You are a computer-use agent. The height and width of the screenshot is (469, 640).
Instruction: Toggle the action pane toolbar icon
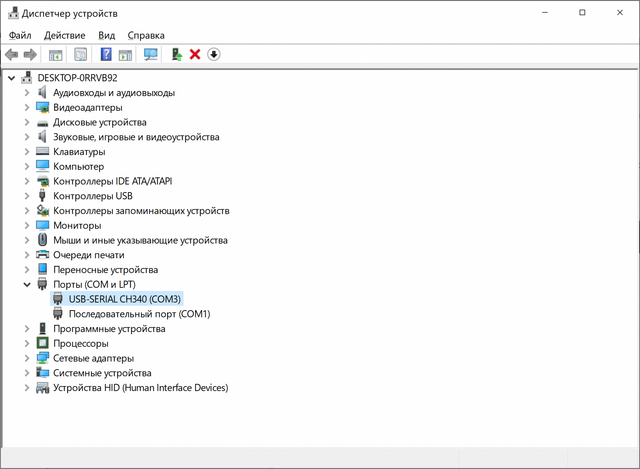pos(125,55)
